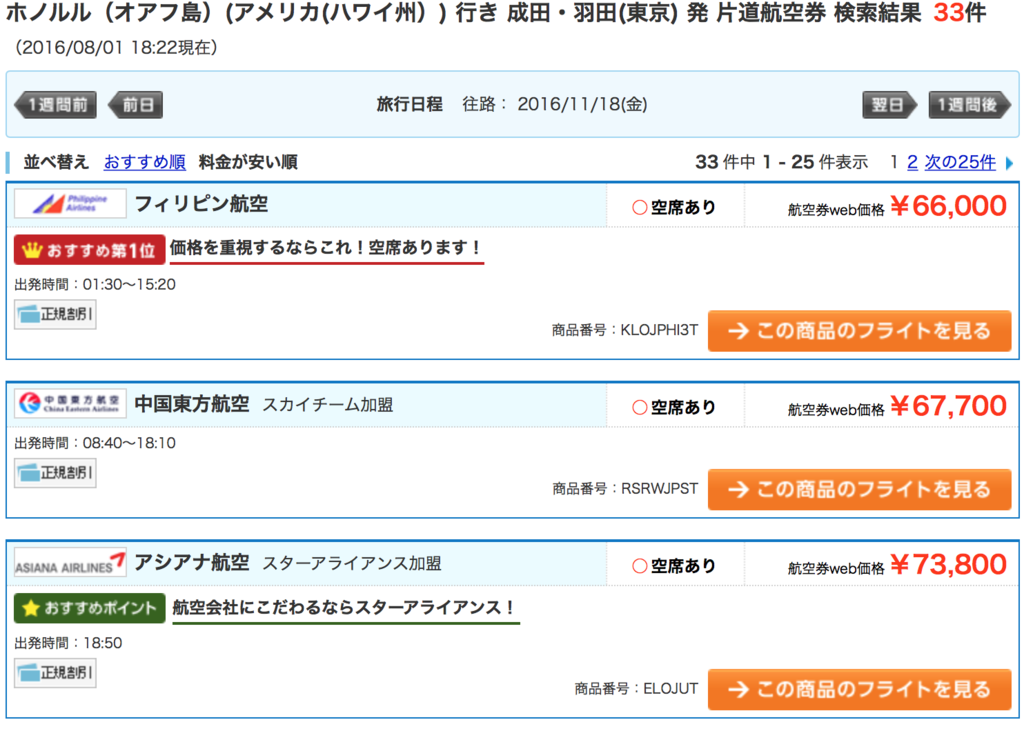Image resolution: width=1024 pixels, height=731 pixels.
Task: Click 空席あり status for フィリピン航空
Action: click(674, 208)
